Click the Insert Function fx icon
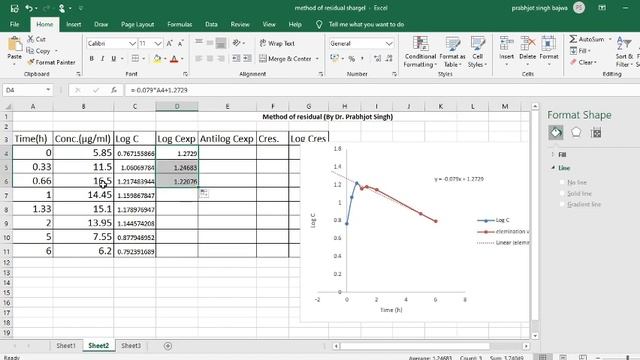Viewport: 640px width, 360px height. pos(114,90)
